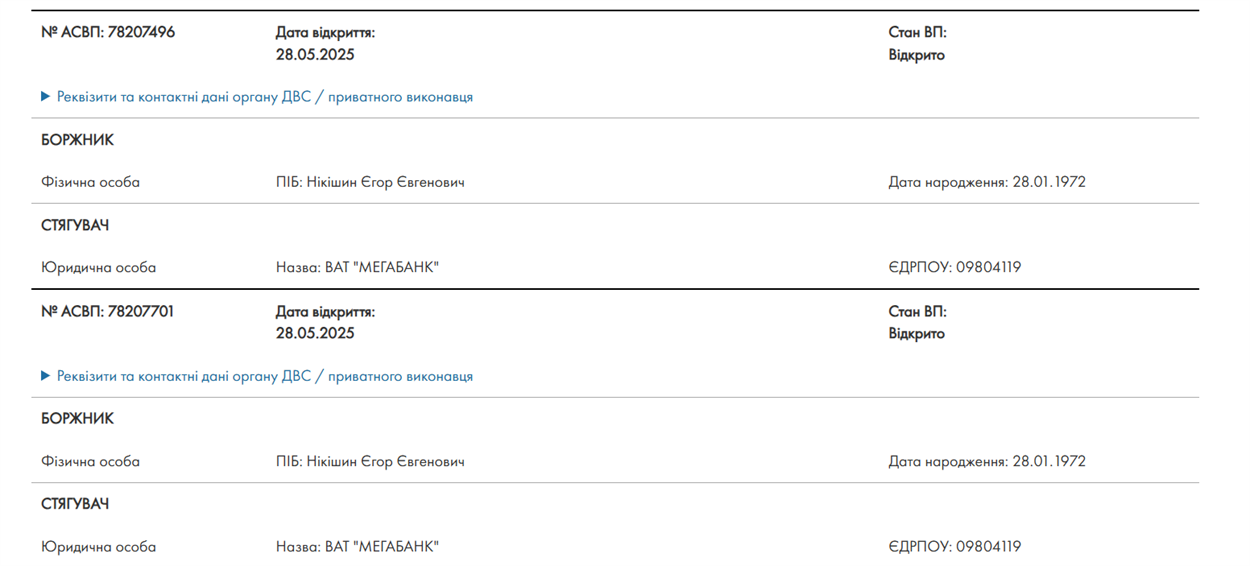
Task: Select the record number № АСВП: 78207496
Action: 108,32
